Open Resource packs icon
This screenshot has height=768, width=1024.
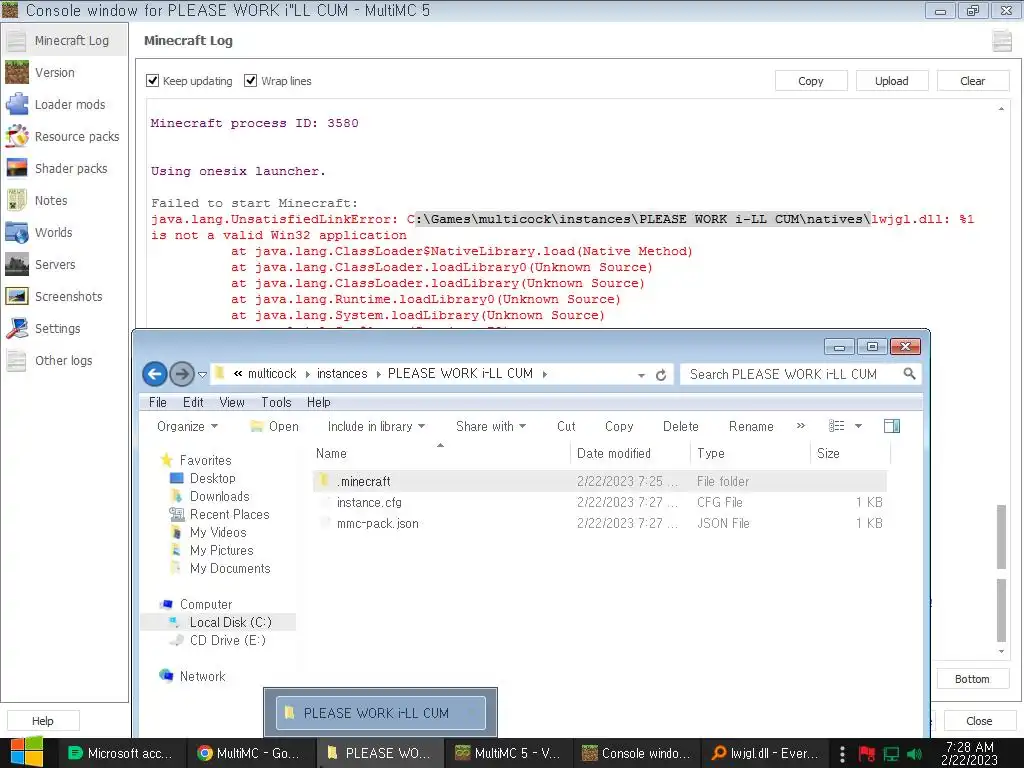click(17, 136)
